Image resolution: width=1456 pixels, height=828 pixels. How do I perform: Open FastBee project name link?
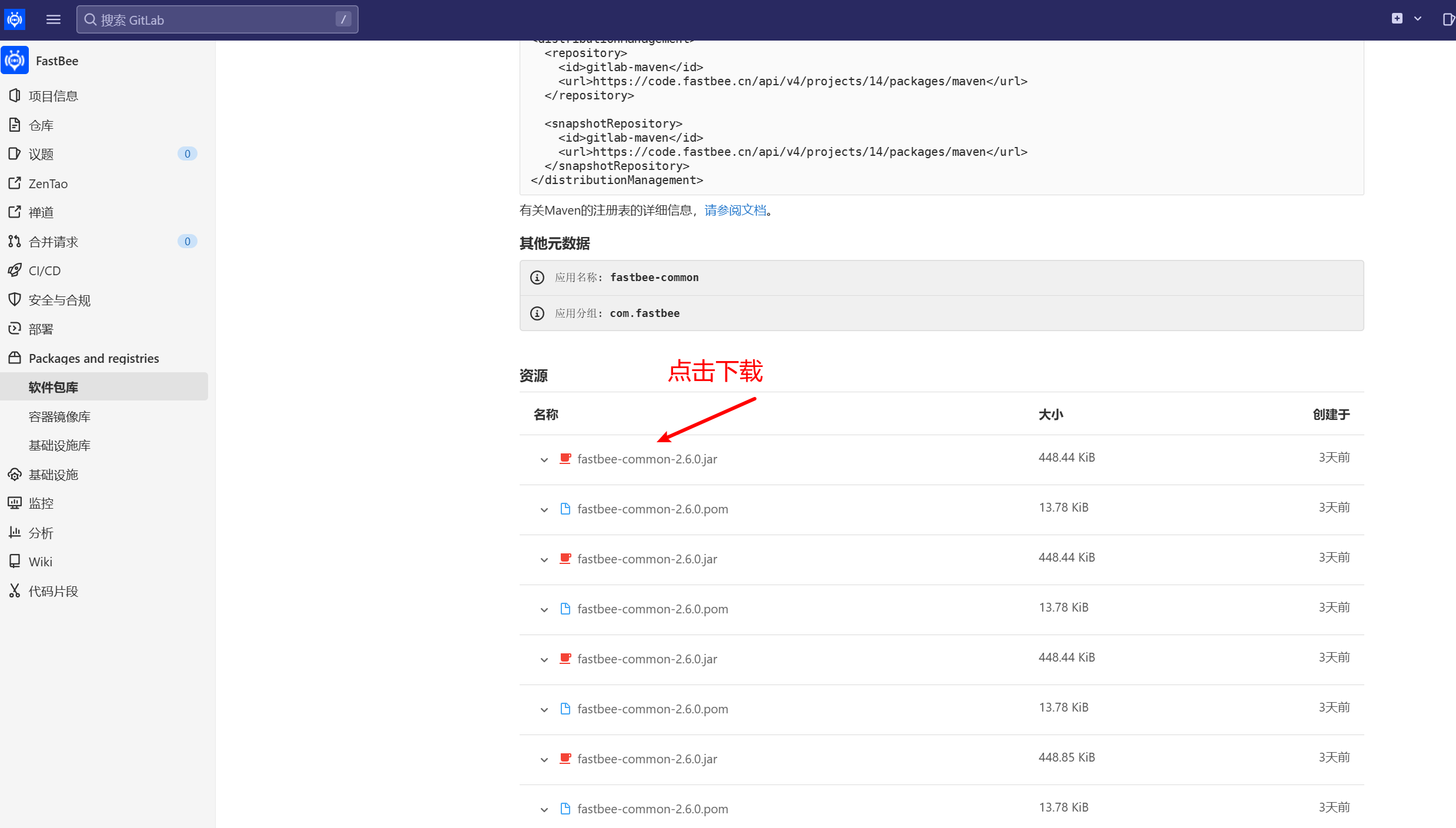pos(57,61)
